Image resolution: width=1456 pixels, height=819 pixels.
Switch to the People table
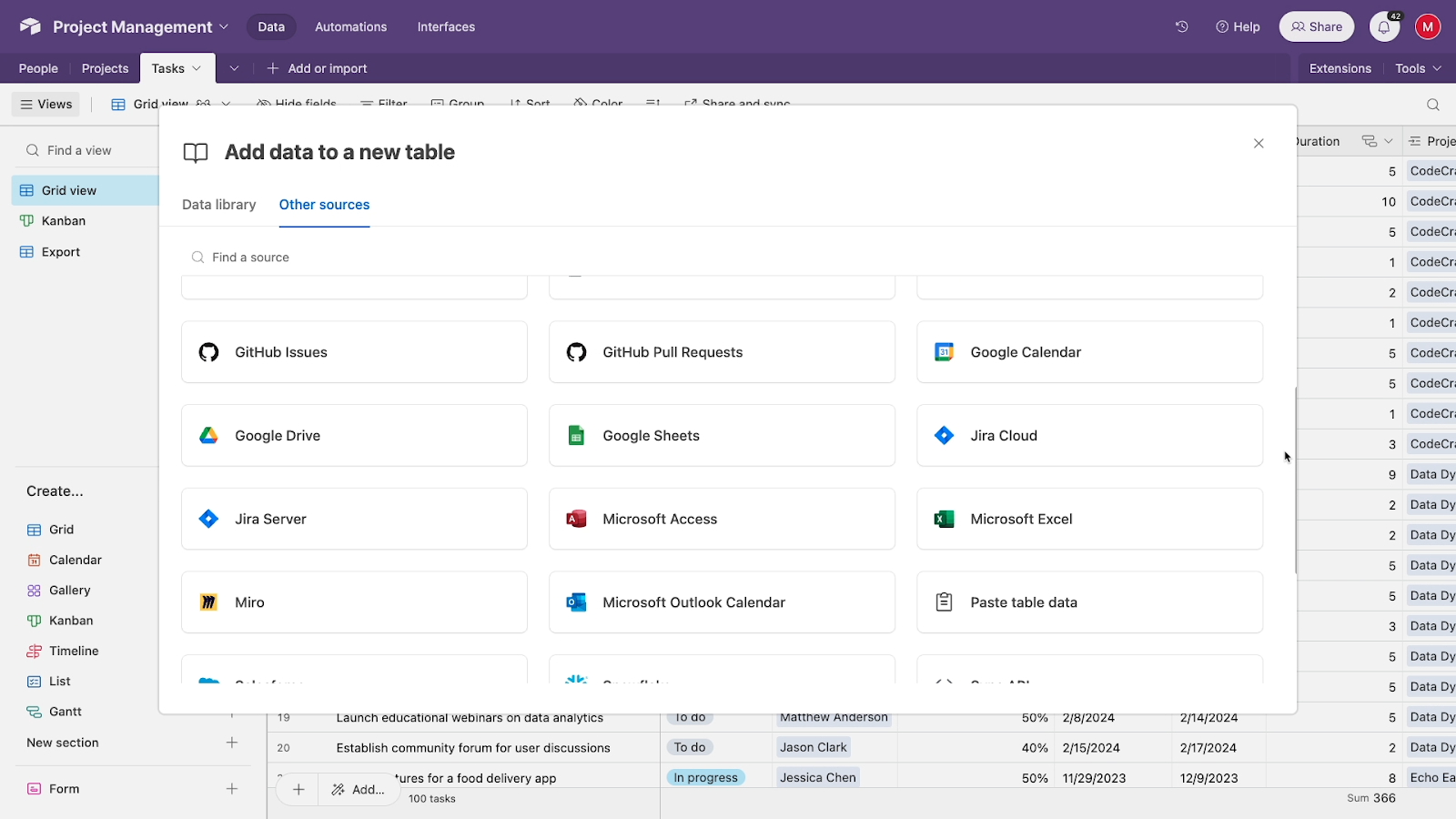(x=38, y=68)
